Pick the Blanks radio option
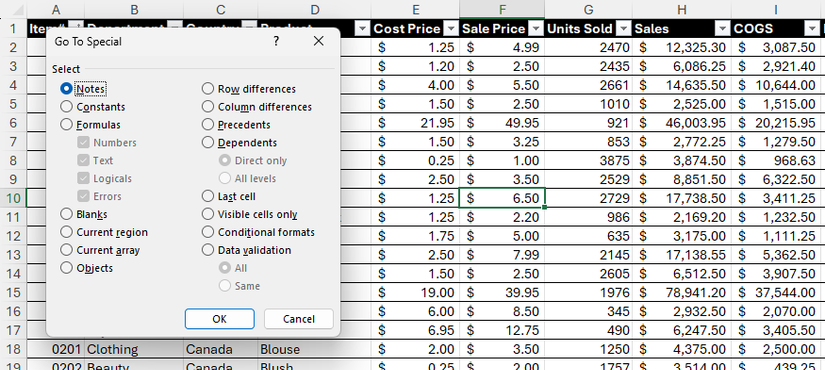Image resolution: width=825 pixels, height=370 pixels. point(66,214)
